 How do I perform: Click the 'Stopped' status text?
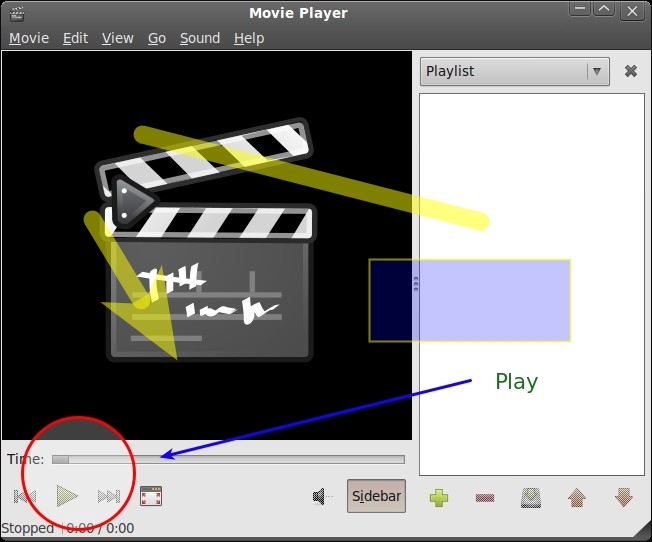coord(27,528)
